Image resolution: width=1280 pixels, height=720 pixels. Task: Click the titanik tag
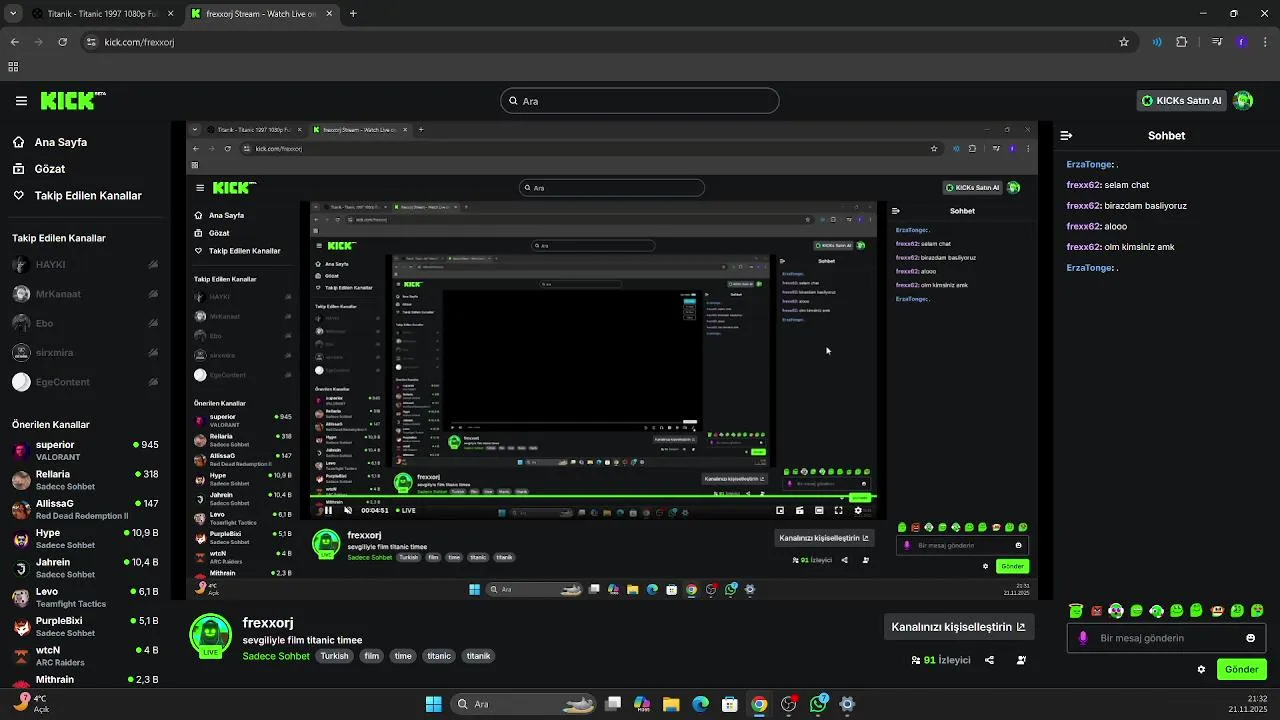tap(478, 656)
